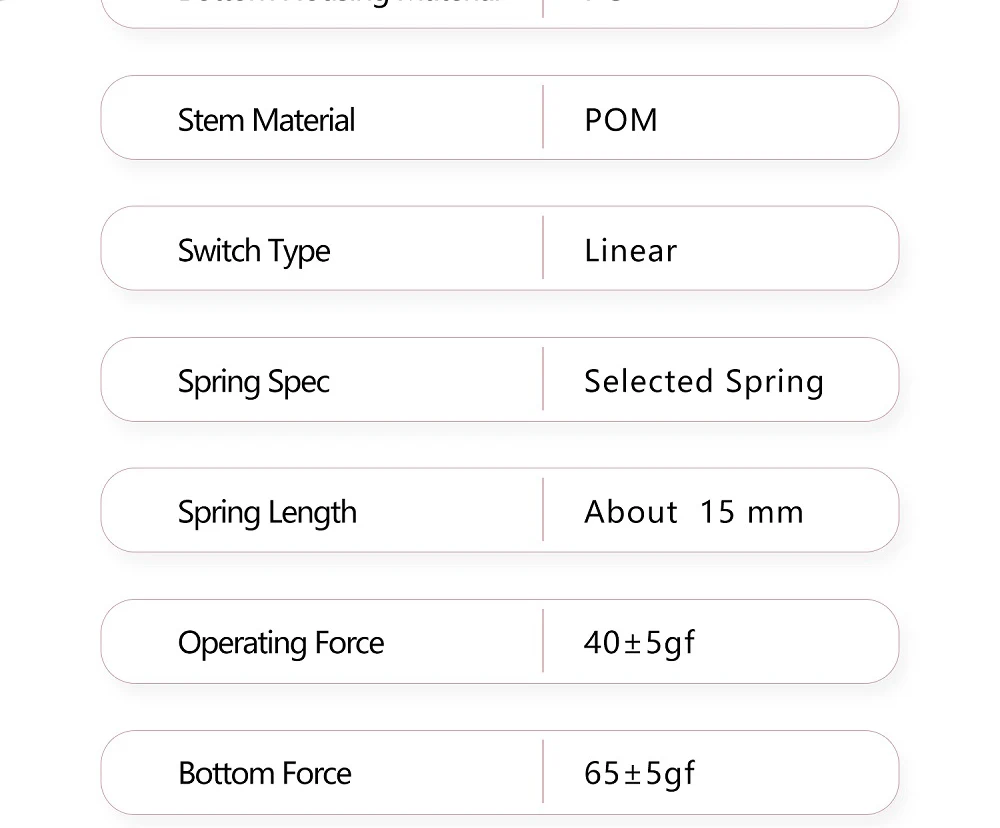Image resolution: width=1000 pixels, height=828 pixels.
Task: Select the "65±5gf" bottom force value
Action: [639, 774]
